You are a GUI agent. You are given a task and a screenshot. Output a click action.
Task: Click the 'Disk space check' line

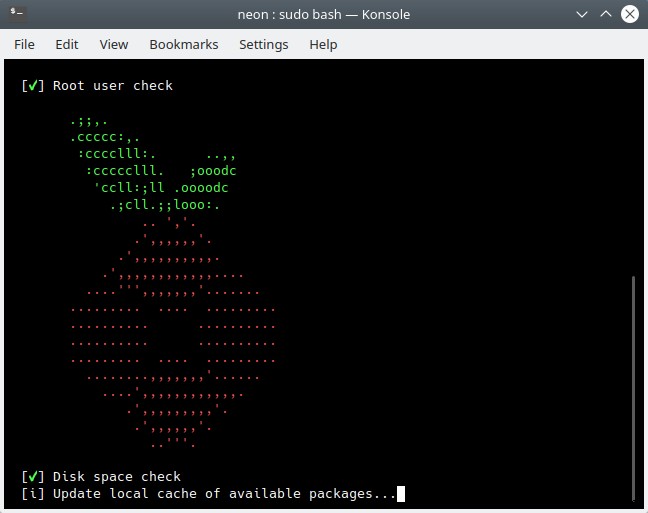click(x=101, y=477)
